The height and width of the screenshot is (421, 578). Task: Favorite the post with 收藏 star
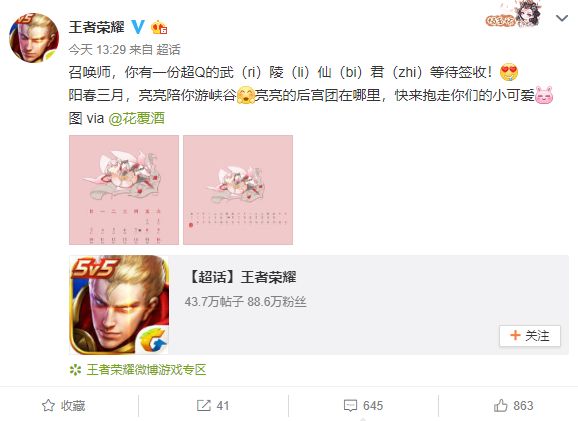63,406
